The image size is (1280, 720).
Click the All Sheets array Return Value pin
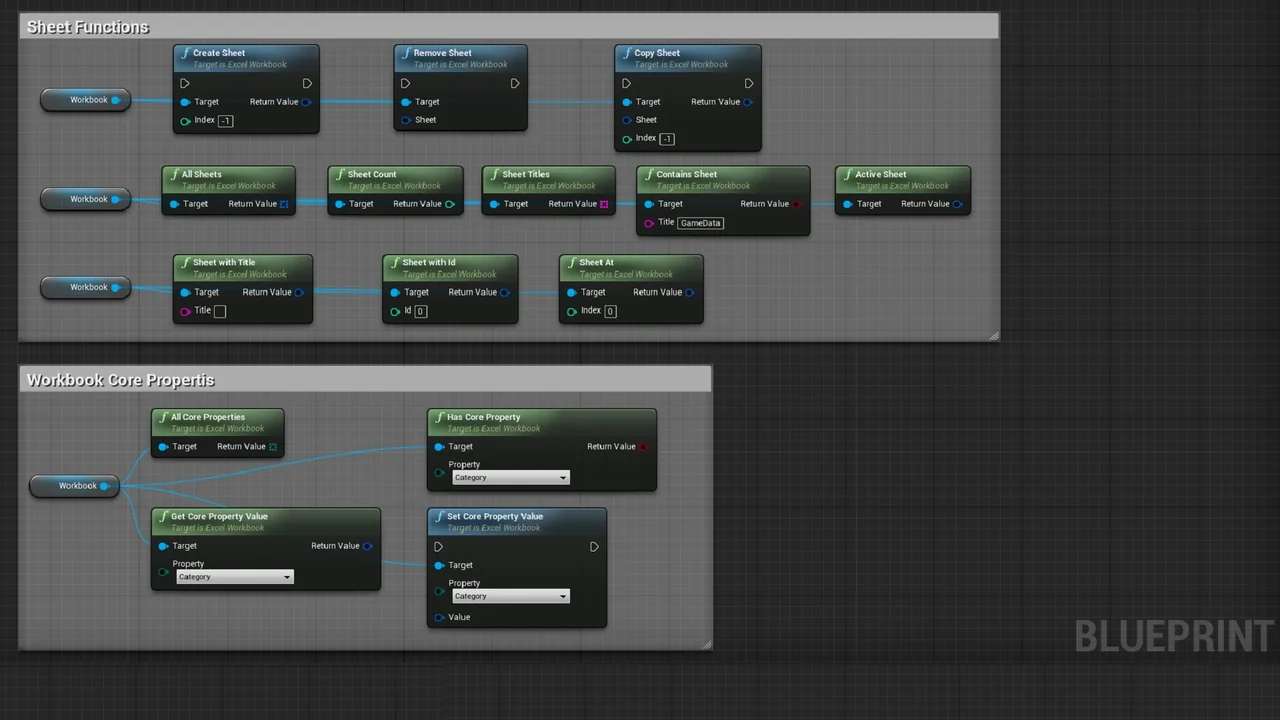(284, 204)
